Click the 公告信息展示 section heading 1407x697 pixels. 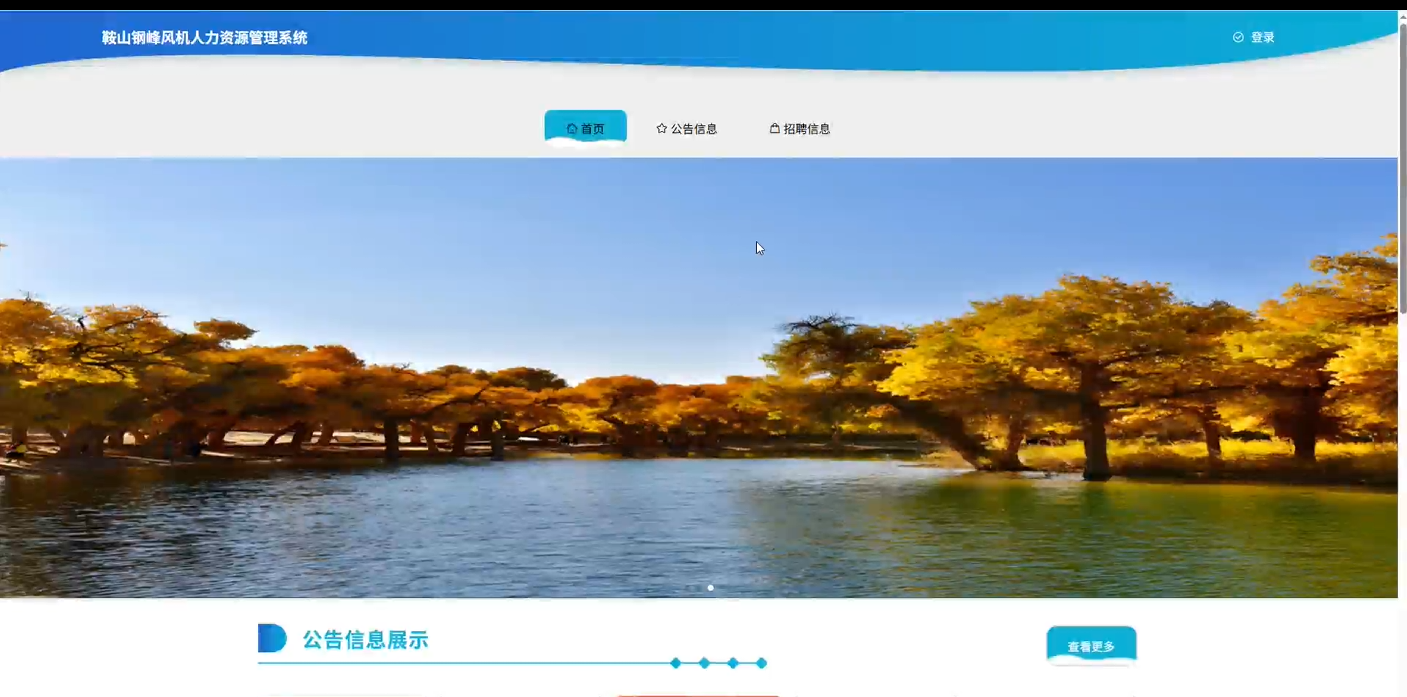tap(366, 640)
